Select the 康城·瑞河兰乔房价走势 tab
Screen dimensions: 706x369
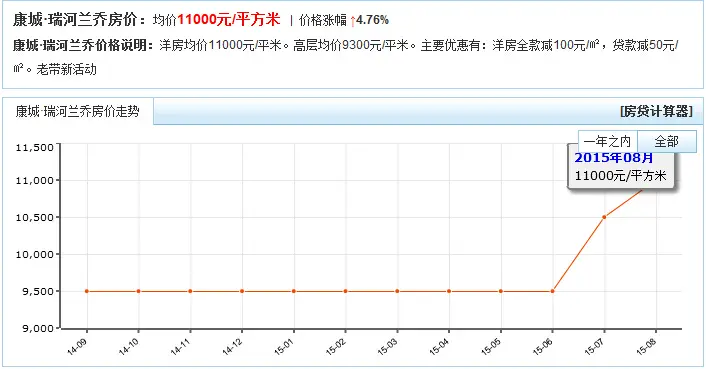tap(77, 111)
